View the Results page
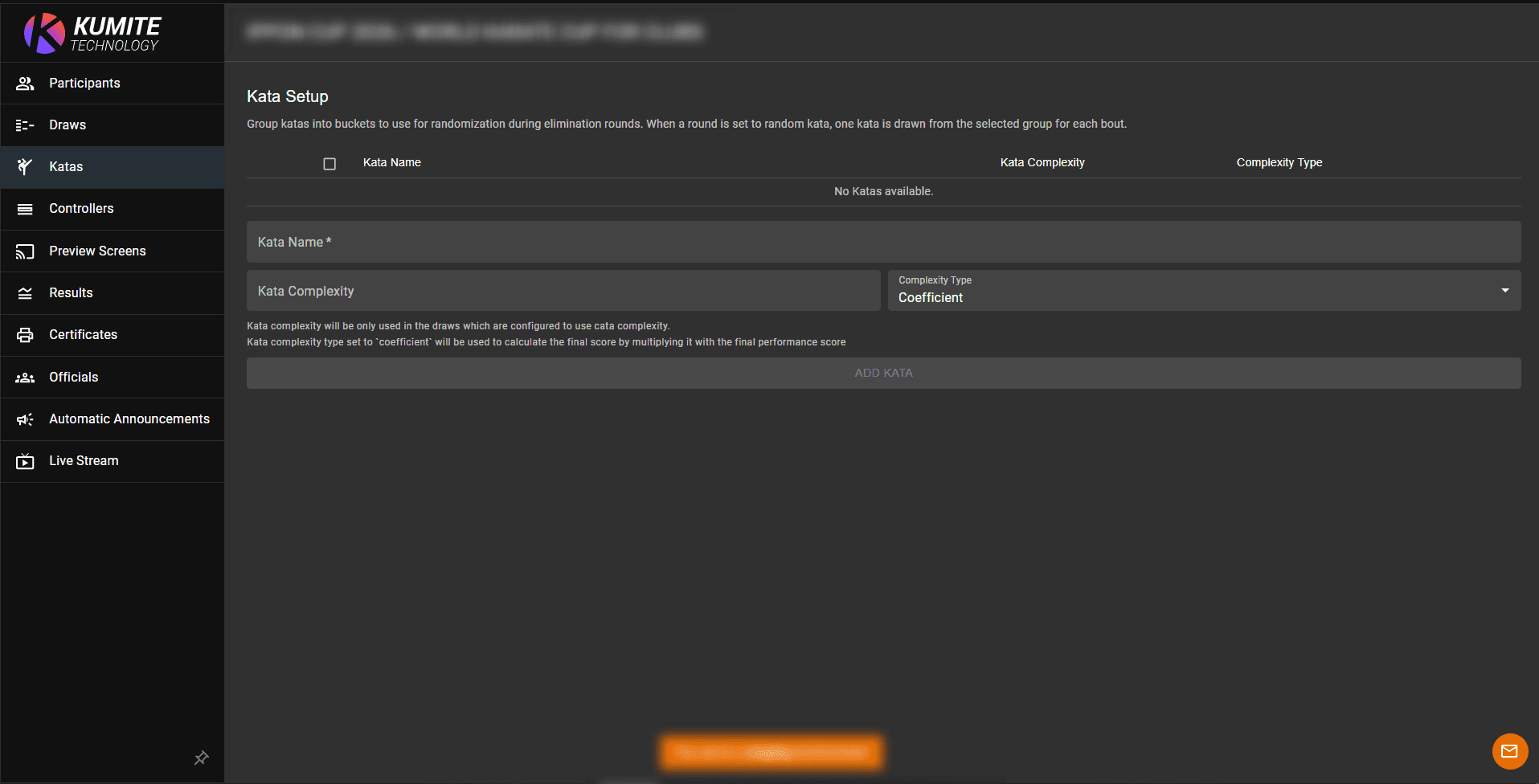The image size is (1539, 784). [113, 293]
